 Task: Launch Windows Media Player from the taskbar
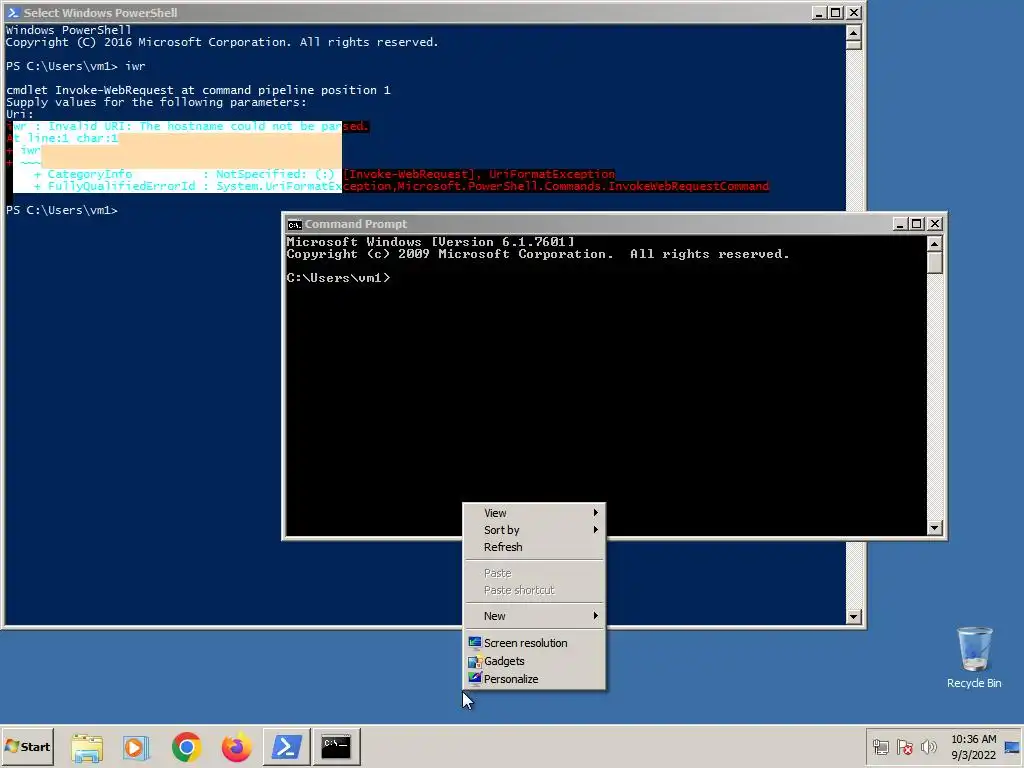(x=136, y=747)
